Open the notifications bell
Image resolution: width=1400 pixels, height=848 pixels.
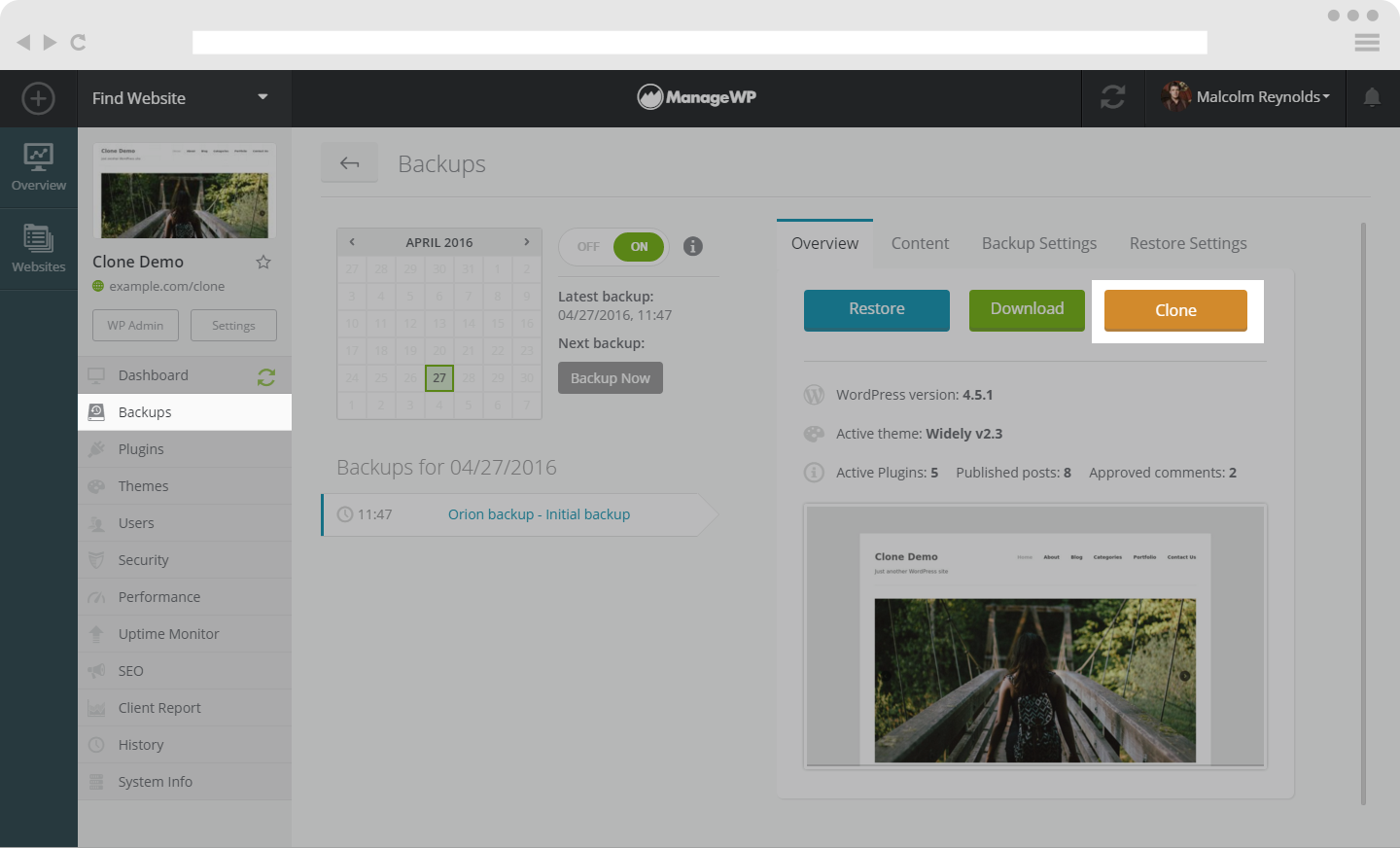click(1372, 97)
